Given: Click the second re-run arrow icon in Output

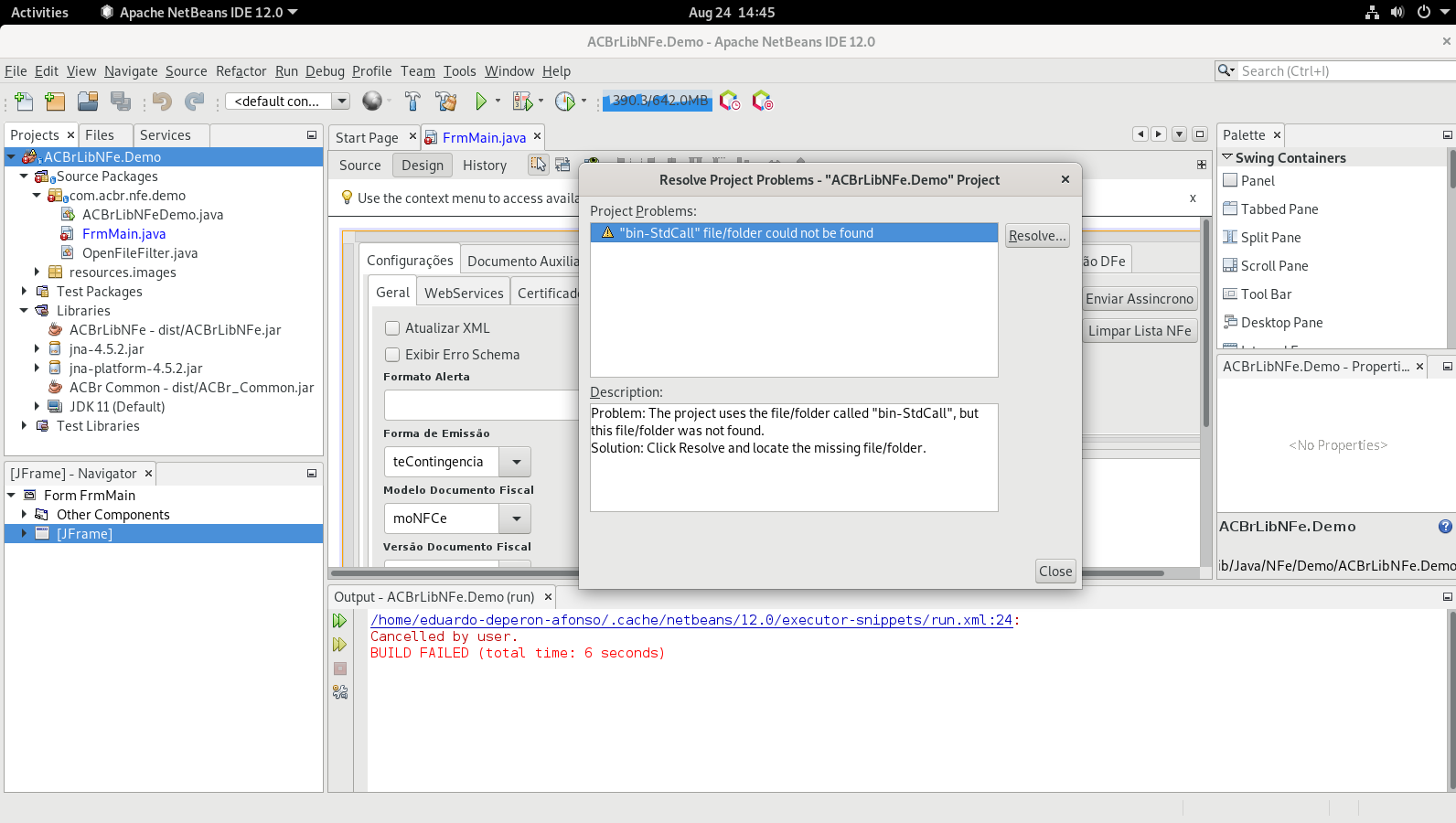Looking at the screenshot, I should click(x=340, y=645).
